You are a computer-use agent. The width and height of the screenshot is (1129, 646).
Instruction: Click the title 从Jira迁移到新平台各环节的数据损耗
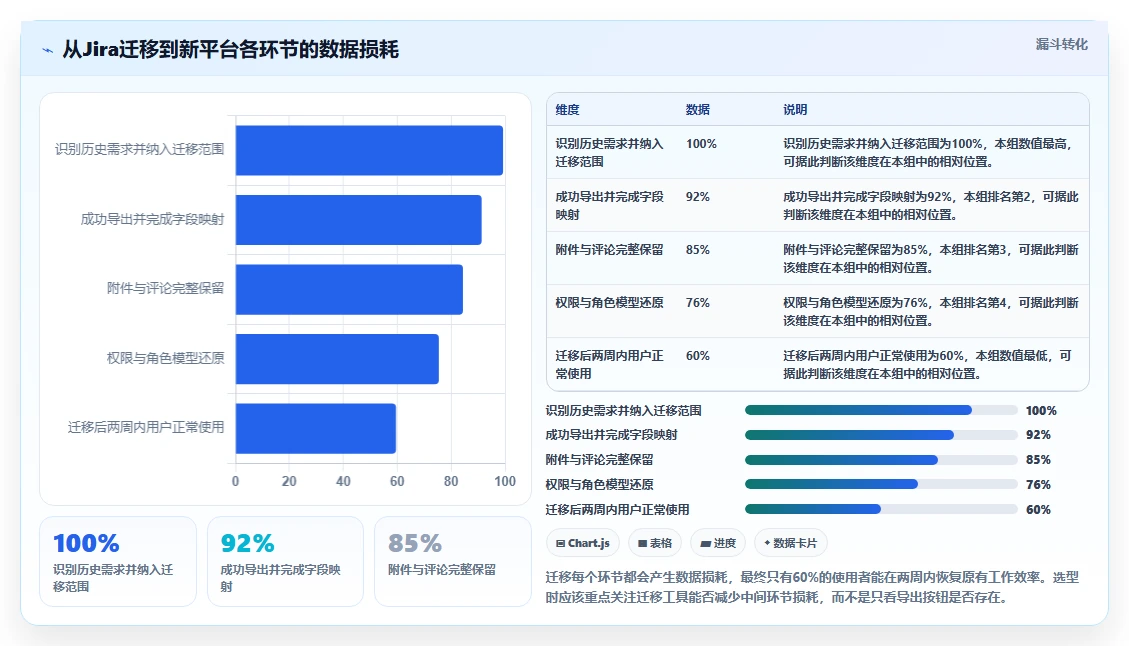pyautogui.click(x=230, y=50)
